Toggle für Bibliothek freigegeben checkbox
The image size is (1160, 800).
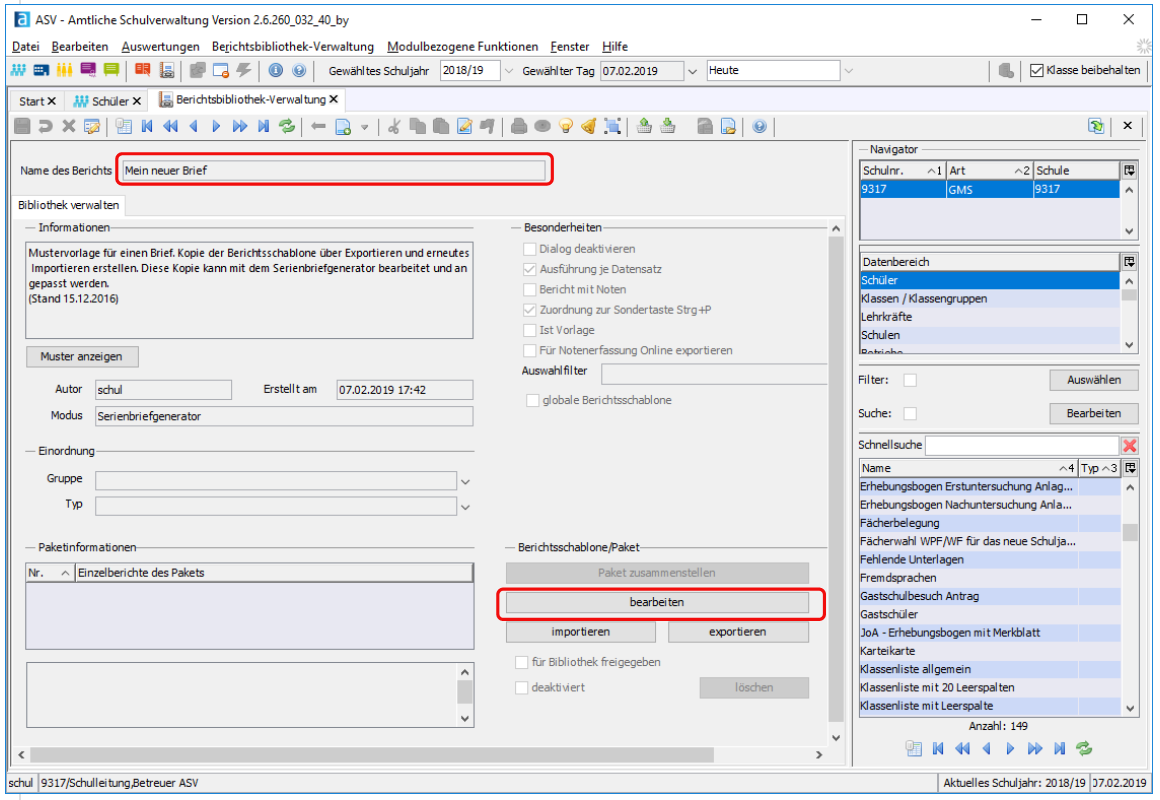tap(522, 662)
